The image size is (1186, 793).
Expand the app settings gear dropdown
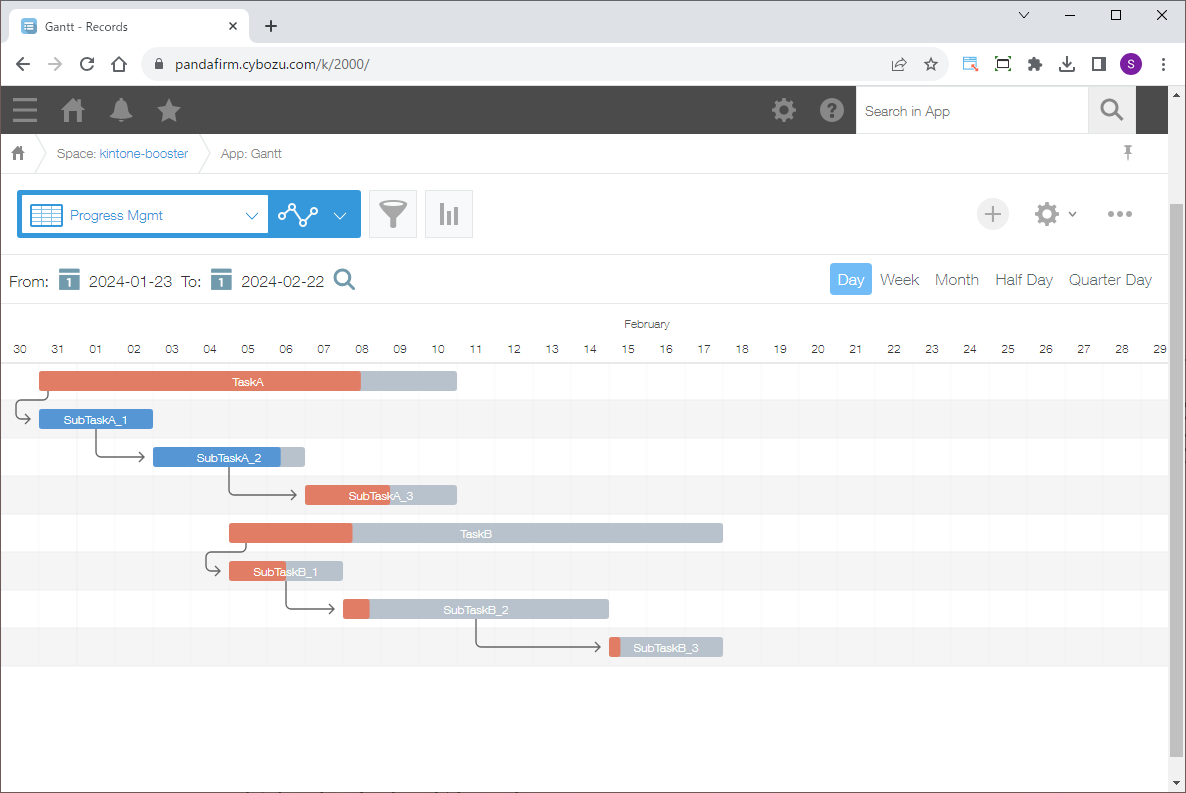point(1054,214)
